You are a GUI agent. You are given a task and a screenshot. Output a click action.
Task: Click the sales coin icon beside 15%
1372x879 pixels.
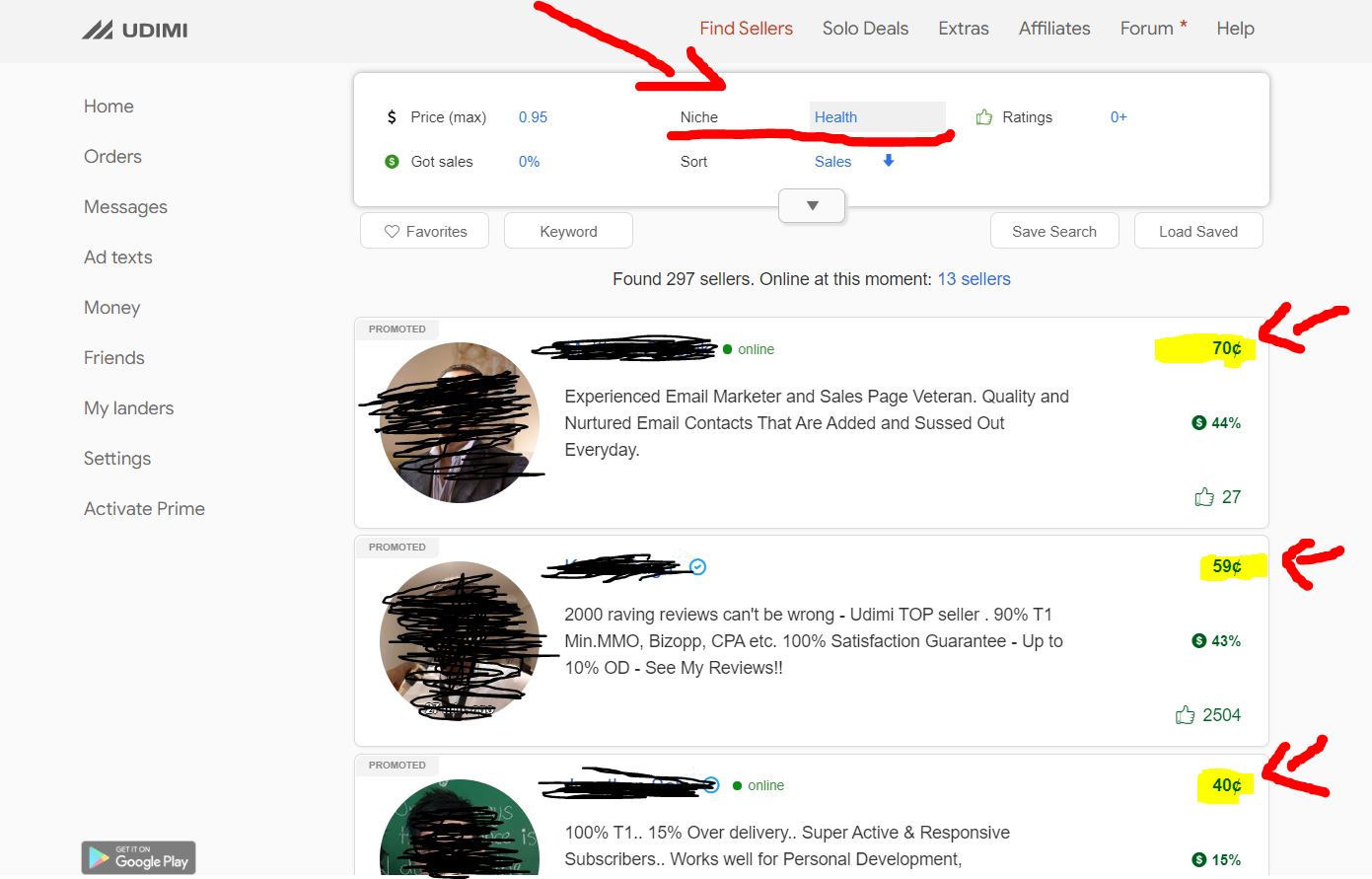point(1199,860)
